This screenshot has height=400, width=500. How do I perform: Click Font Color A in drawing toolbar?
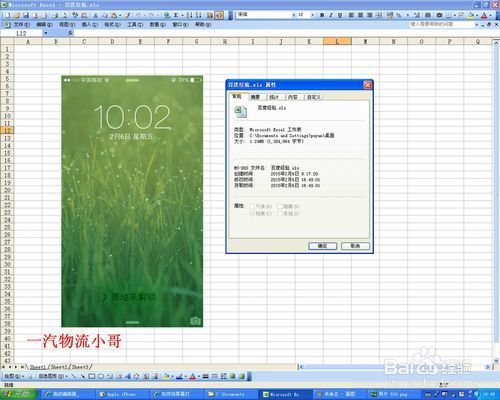pos(192,376)
